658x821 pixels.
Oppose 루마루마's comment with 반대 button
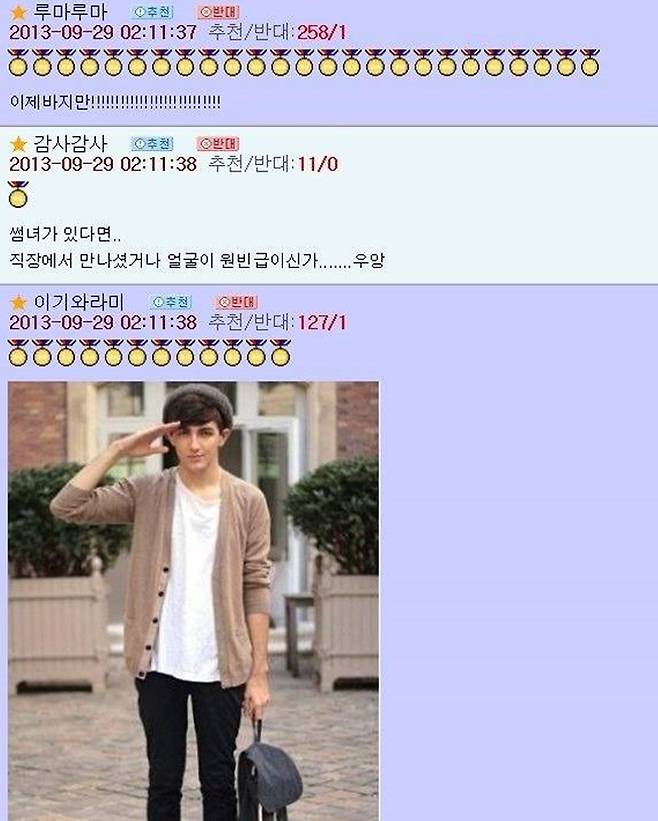pyautogui.click(x=218, y=12)
